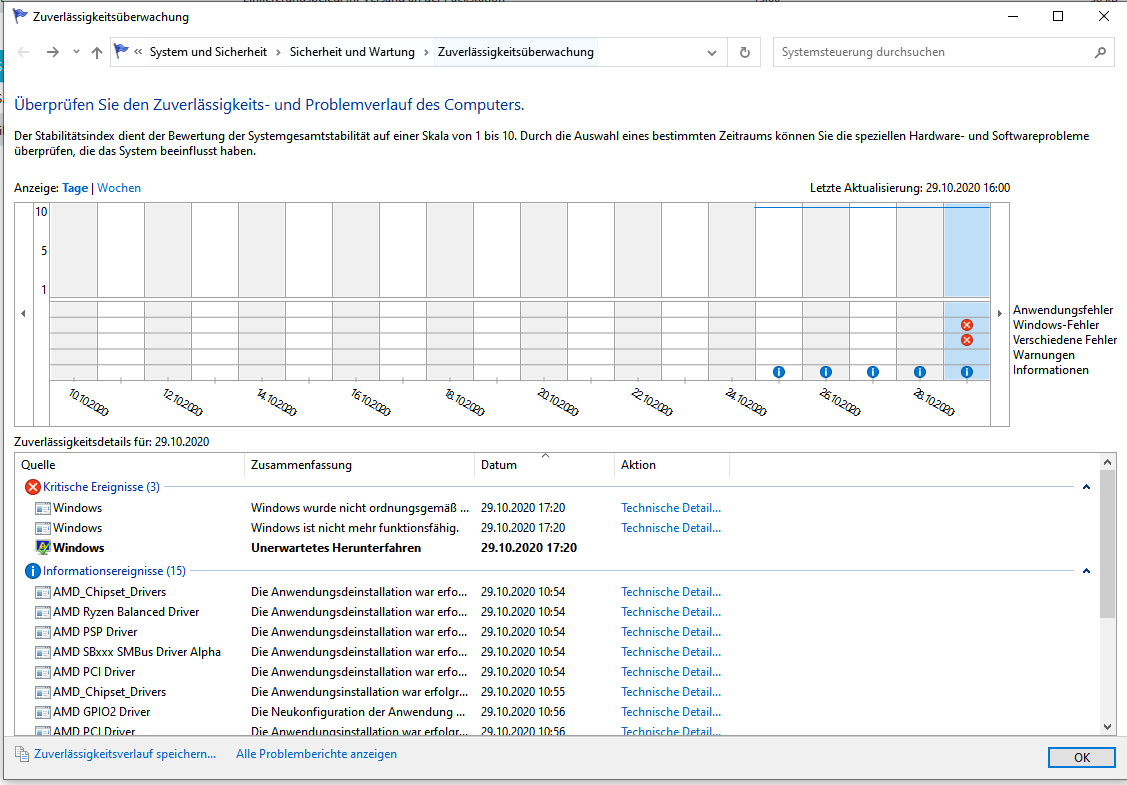Refresh the Zuverlässigkeitsüberwachung view
Image resolution: width=1127 pixels, height=785 pixels.
pos(745,52)
